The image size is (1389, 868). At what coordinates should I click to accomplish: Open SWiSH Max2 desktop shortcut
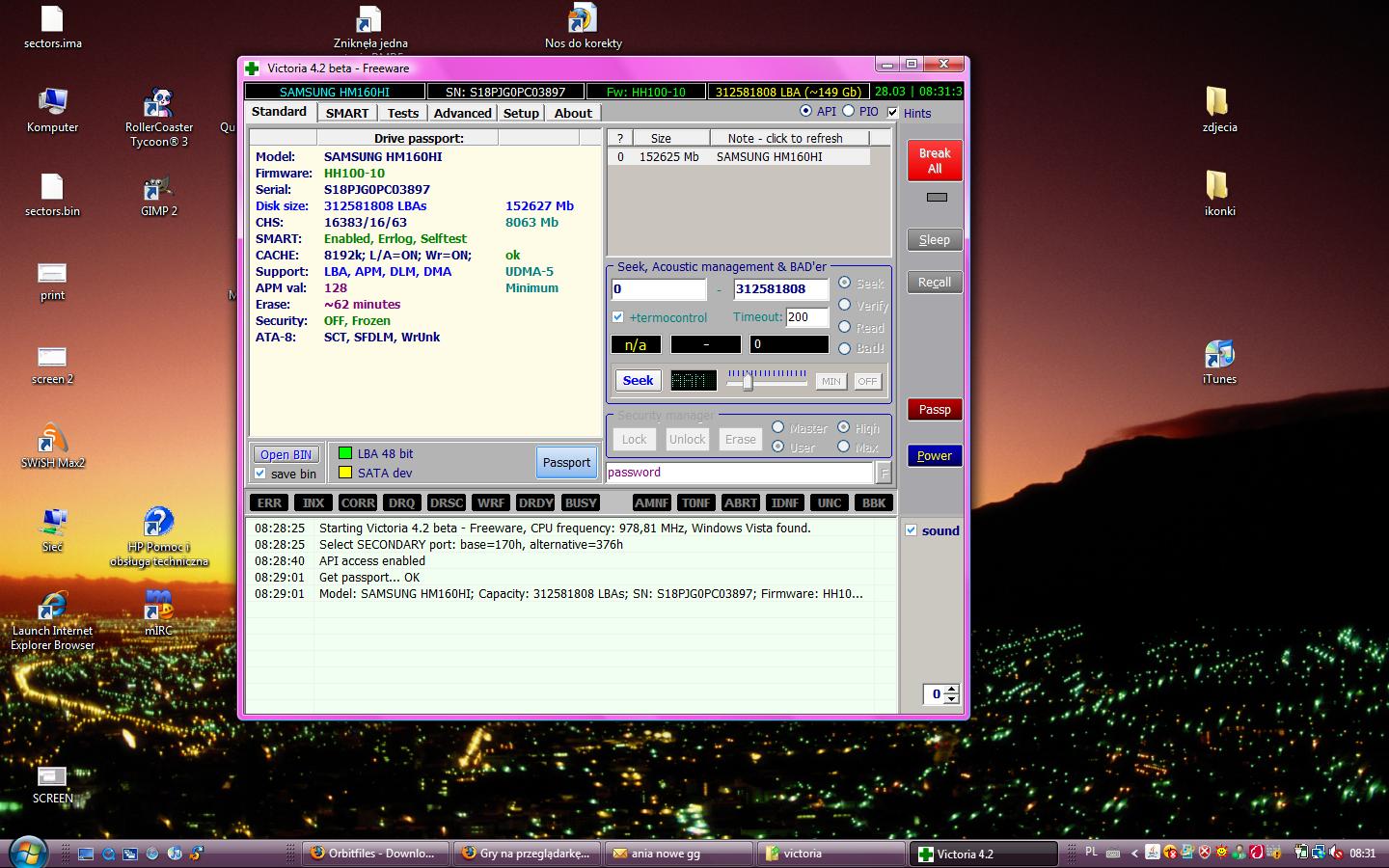[x=52, y=446]
